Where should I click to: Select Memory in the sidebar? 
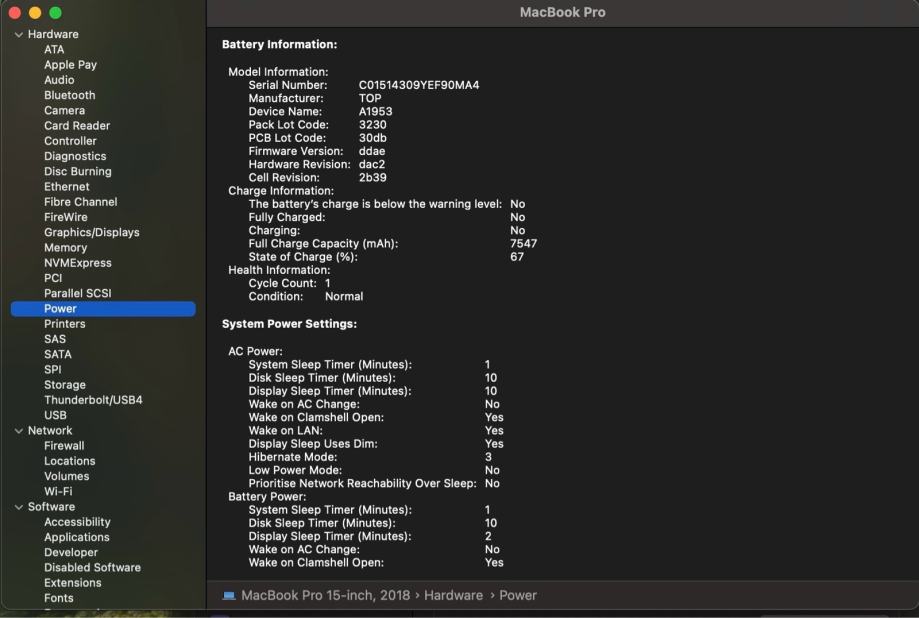pyautogui.click(x=66, y=248)
